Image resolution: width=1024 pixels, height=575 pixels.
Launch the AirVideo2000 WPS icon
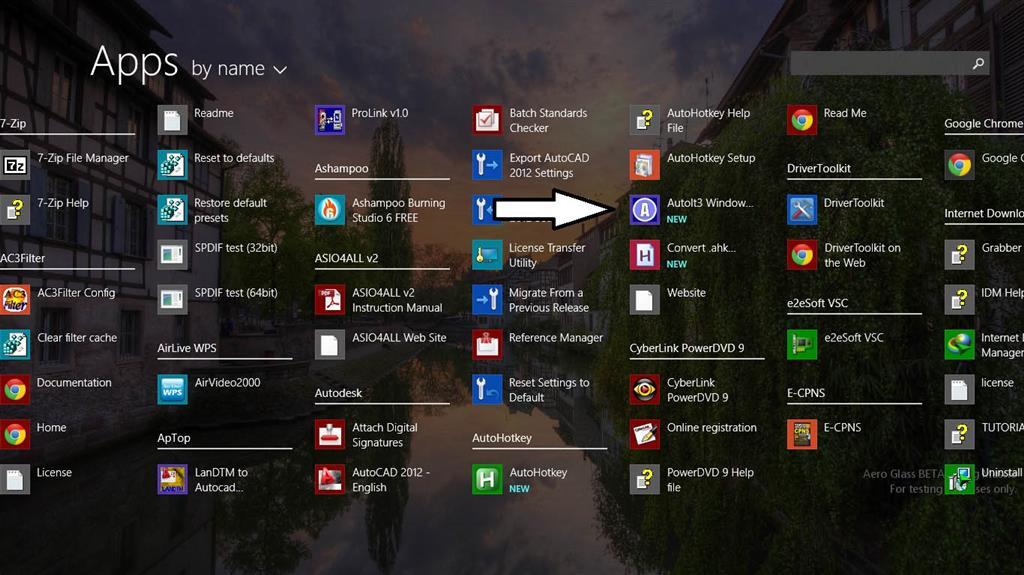tap(172, 390)
